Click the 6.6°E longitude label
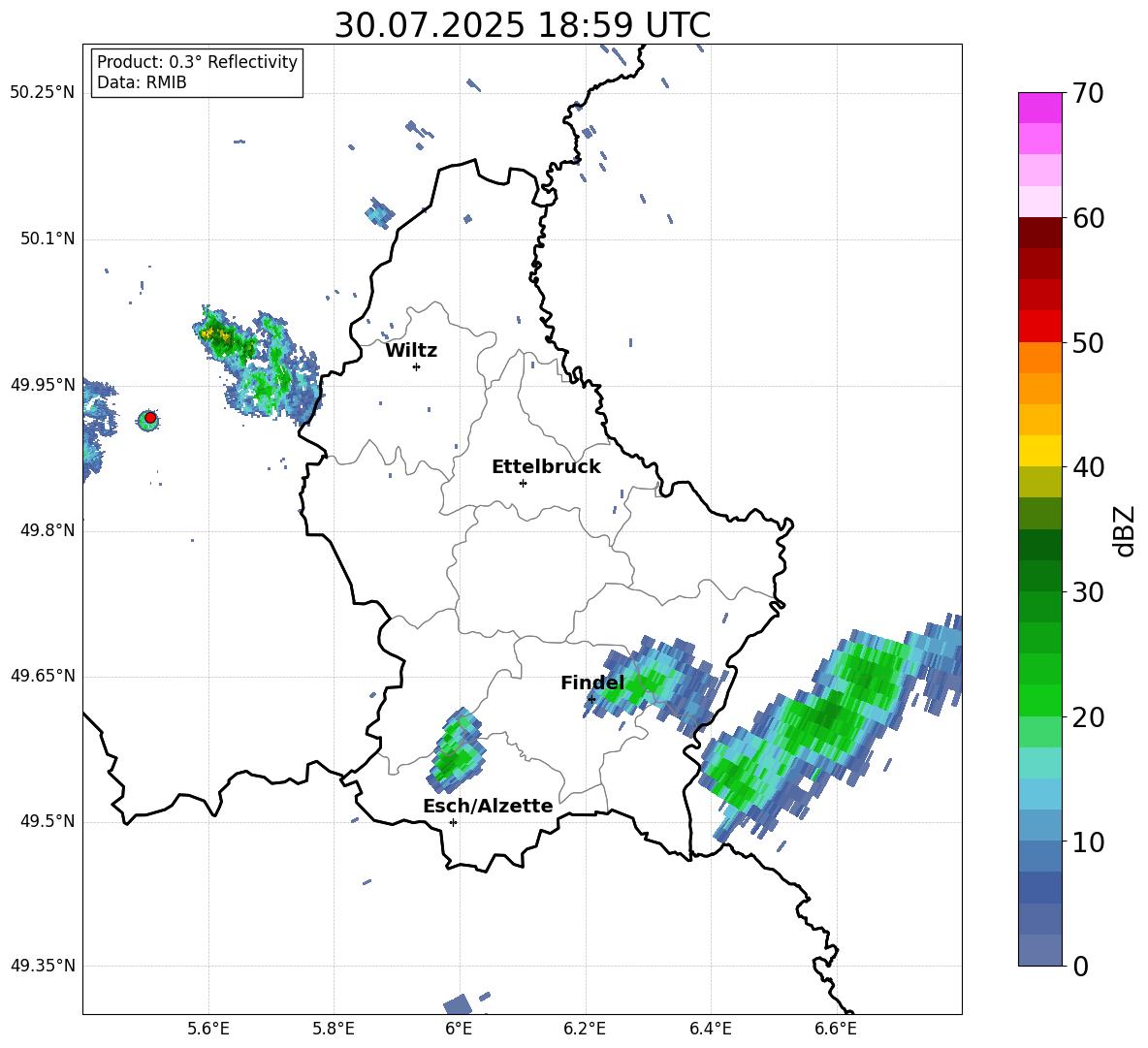 [836, 1029]
